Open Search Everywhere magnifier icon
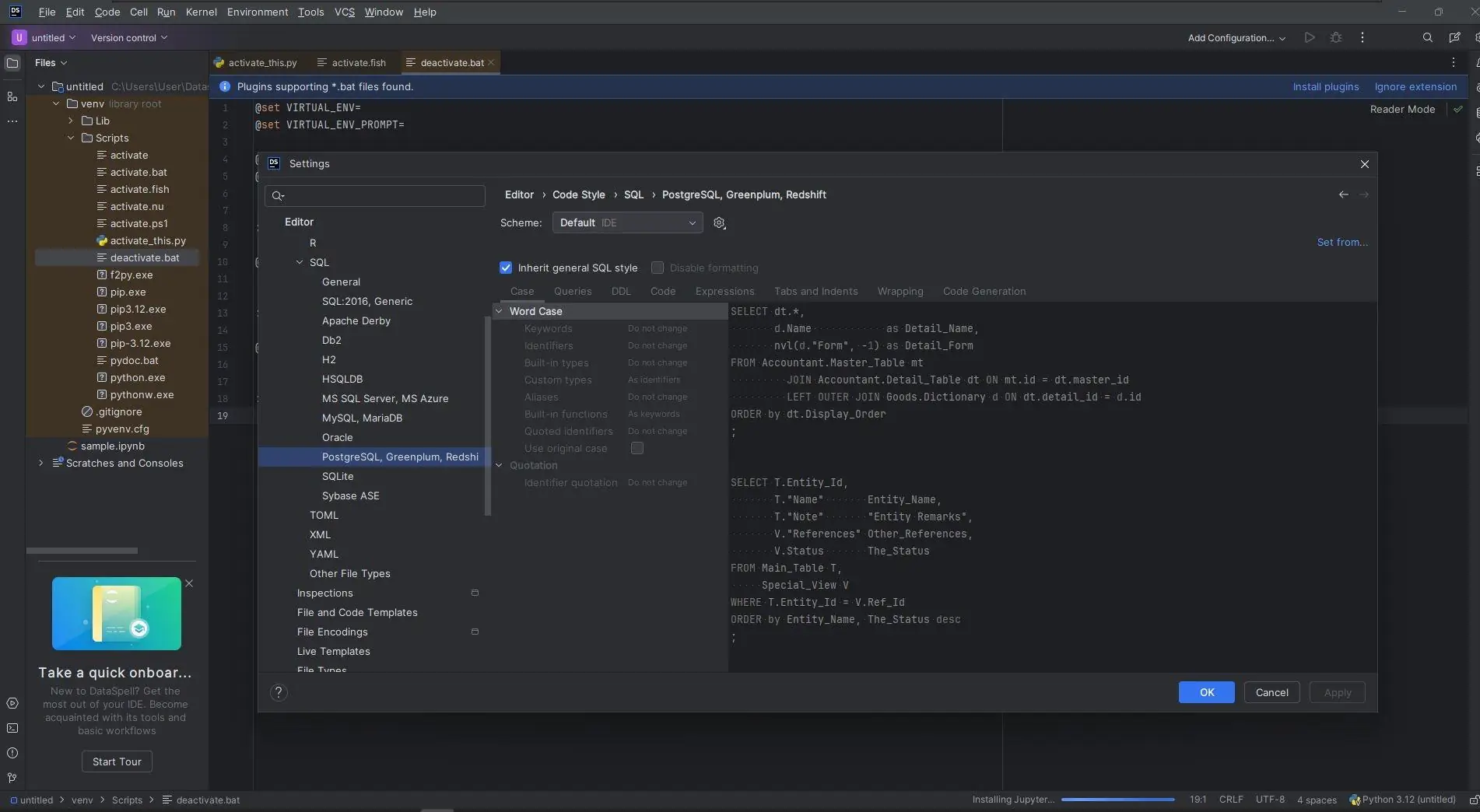Screen dimensions: 1480x812 click(1427, 37)
